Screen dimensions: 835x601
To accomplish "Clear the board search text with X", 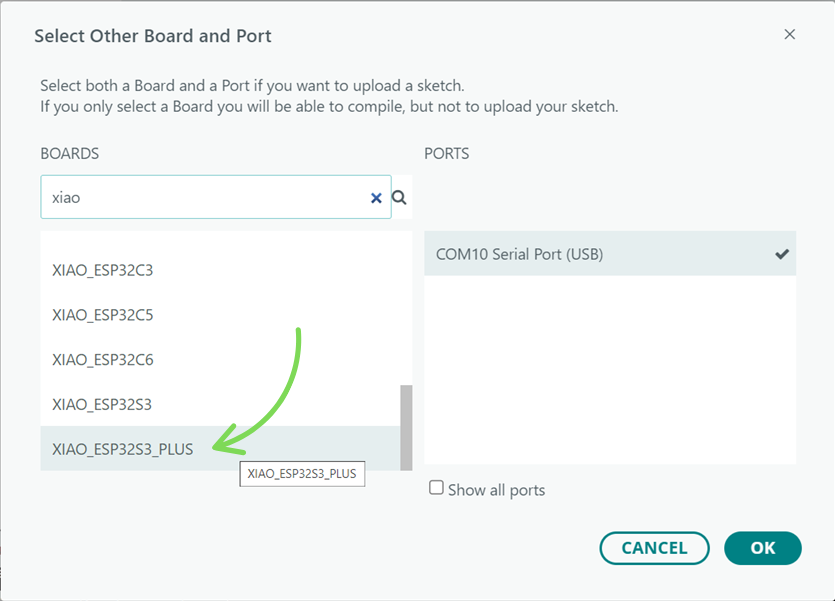I will (376, 198).
